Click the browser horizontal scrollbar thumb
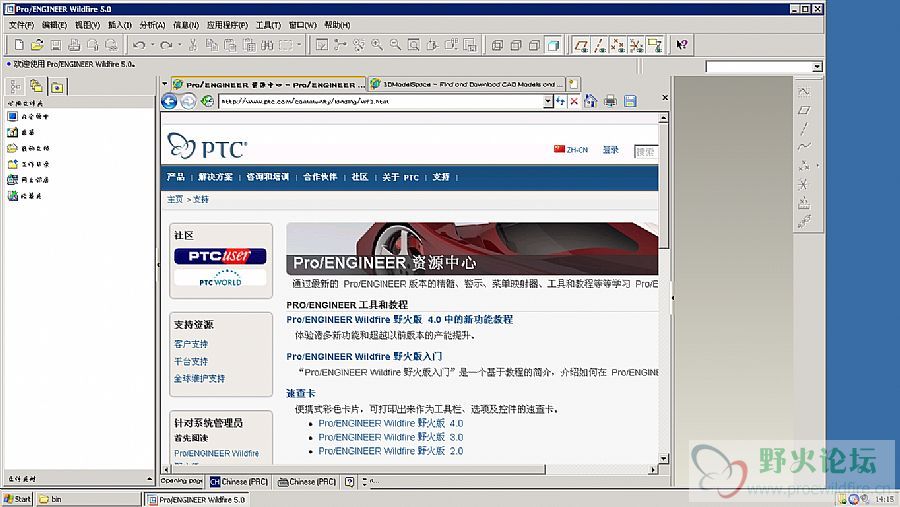Viewport: 900px width, 507px height. pyautogui.click(x=357, y=470)
